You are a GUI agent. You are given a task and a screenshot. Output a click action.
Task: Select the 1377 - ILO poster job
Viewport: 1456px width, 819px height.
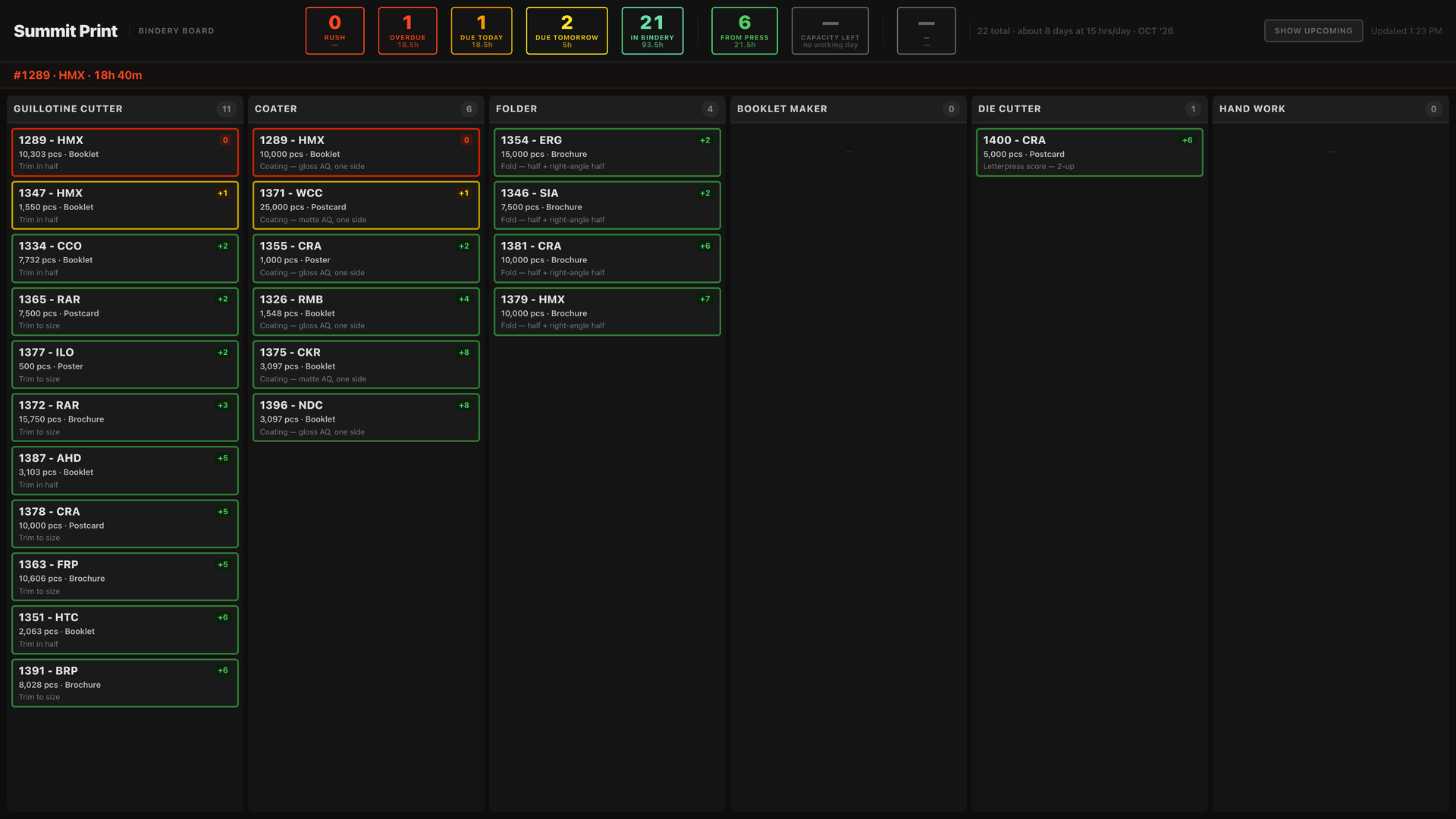[x=125, y=365]
